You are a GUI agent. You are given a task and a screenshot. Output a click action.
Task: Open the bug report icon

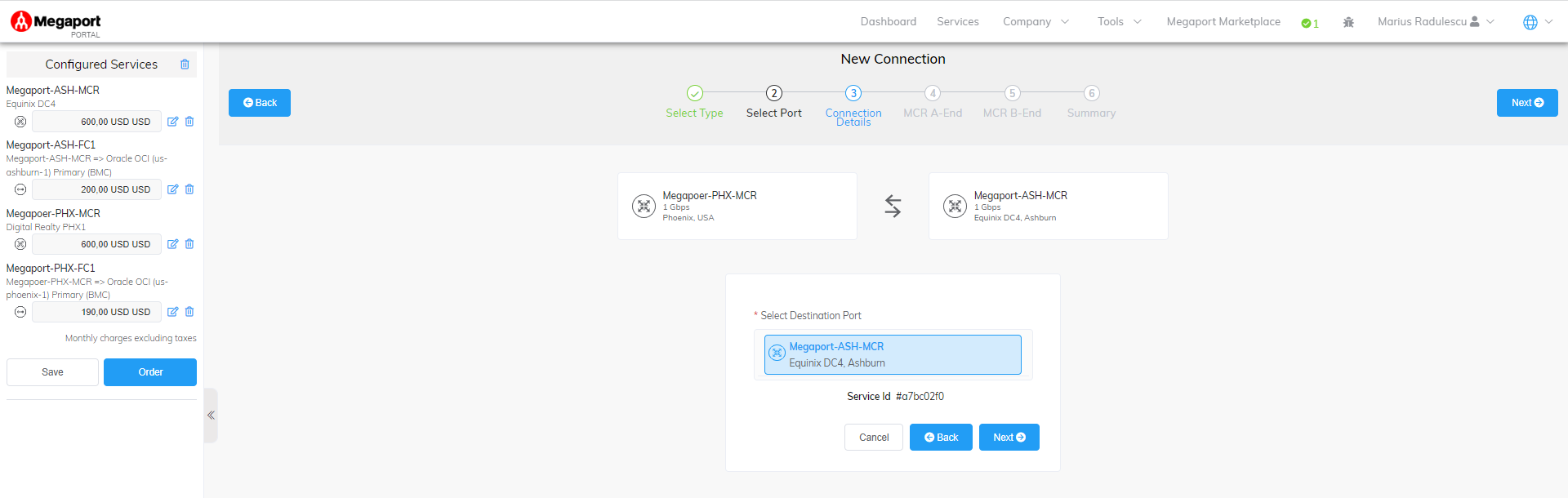(x=1348, y=22)
